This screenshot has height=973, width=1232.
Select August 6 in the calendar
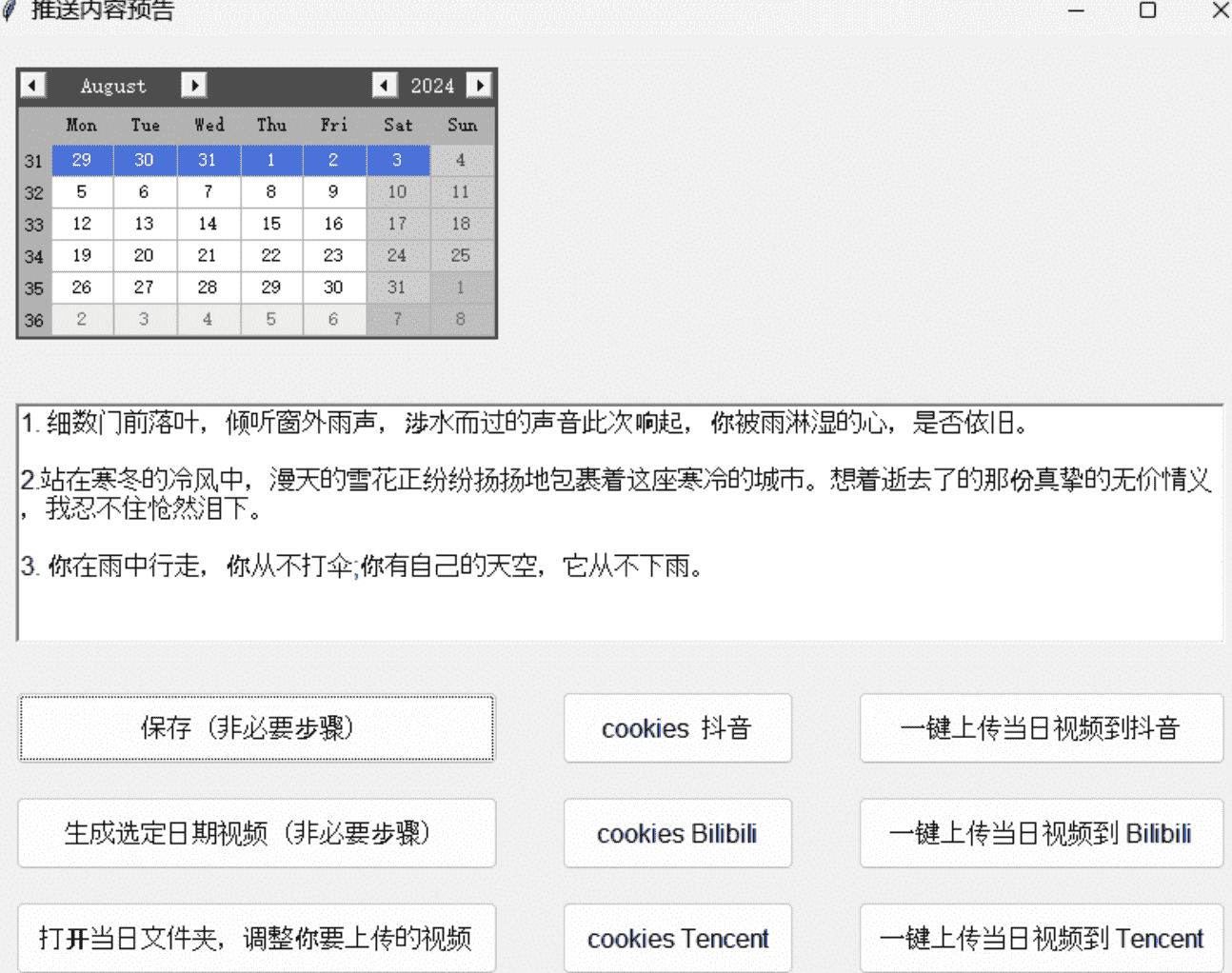tap(145, 191)
